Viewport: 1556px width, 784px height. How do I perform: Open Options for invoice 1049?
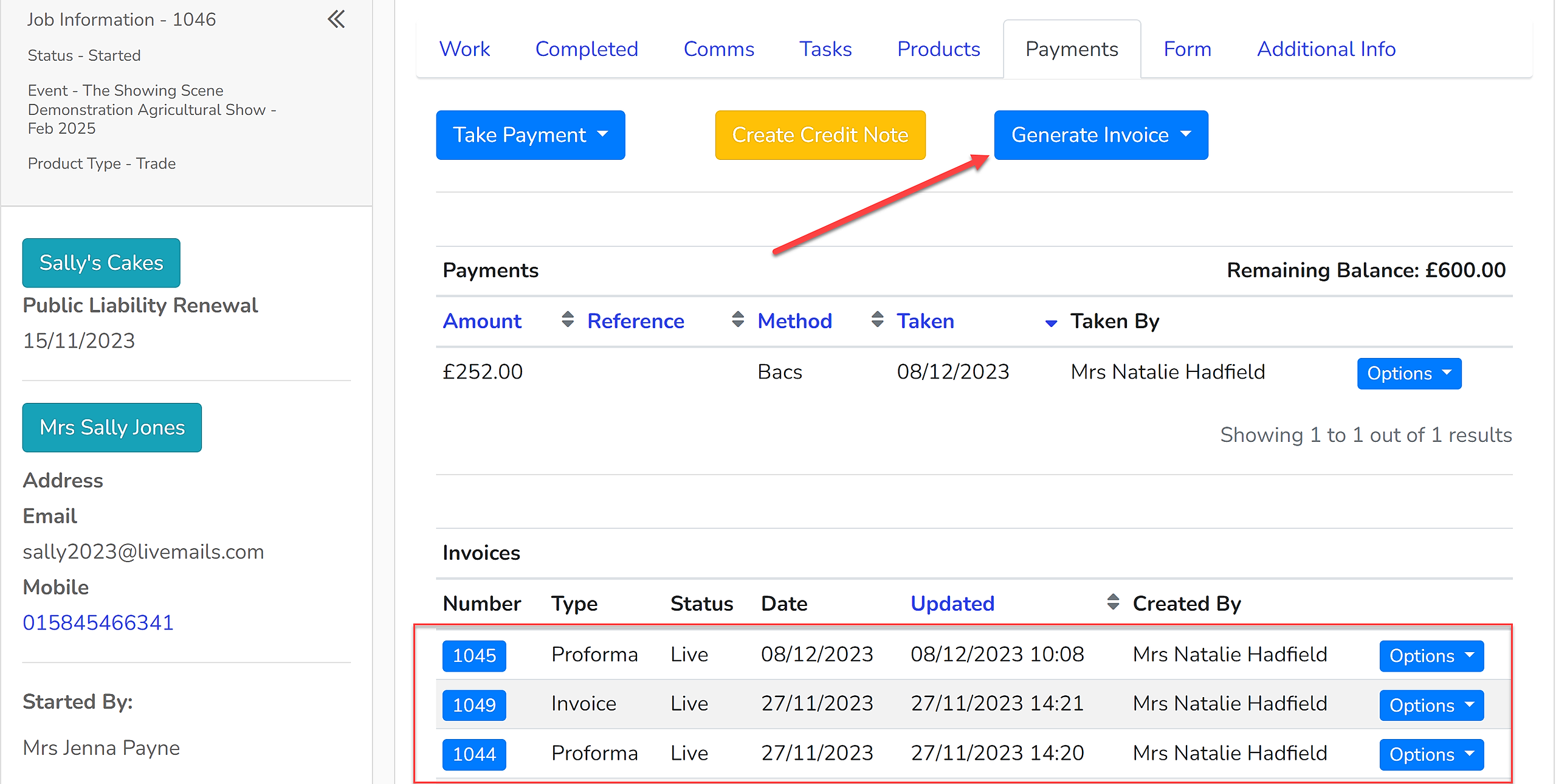coord(1431,705)
